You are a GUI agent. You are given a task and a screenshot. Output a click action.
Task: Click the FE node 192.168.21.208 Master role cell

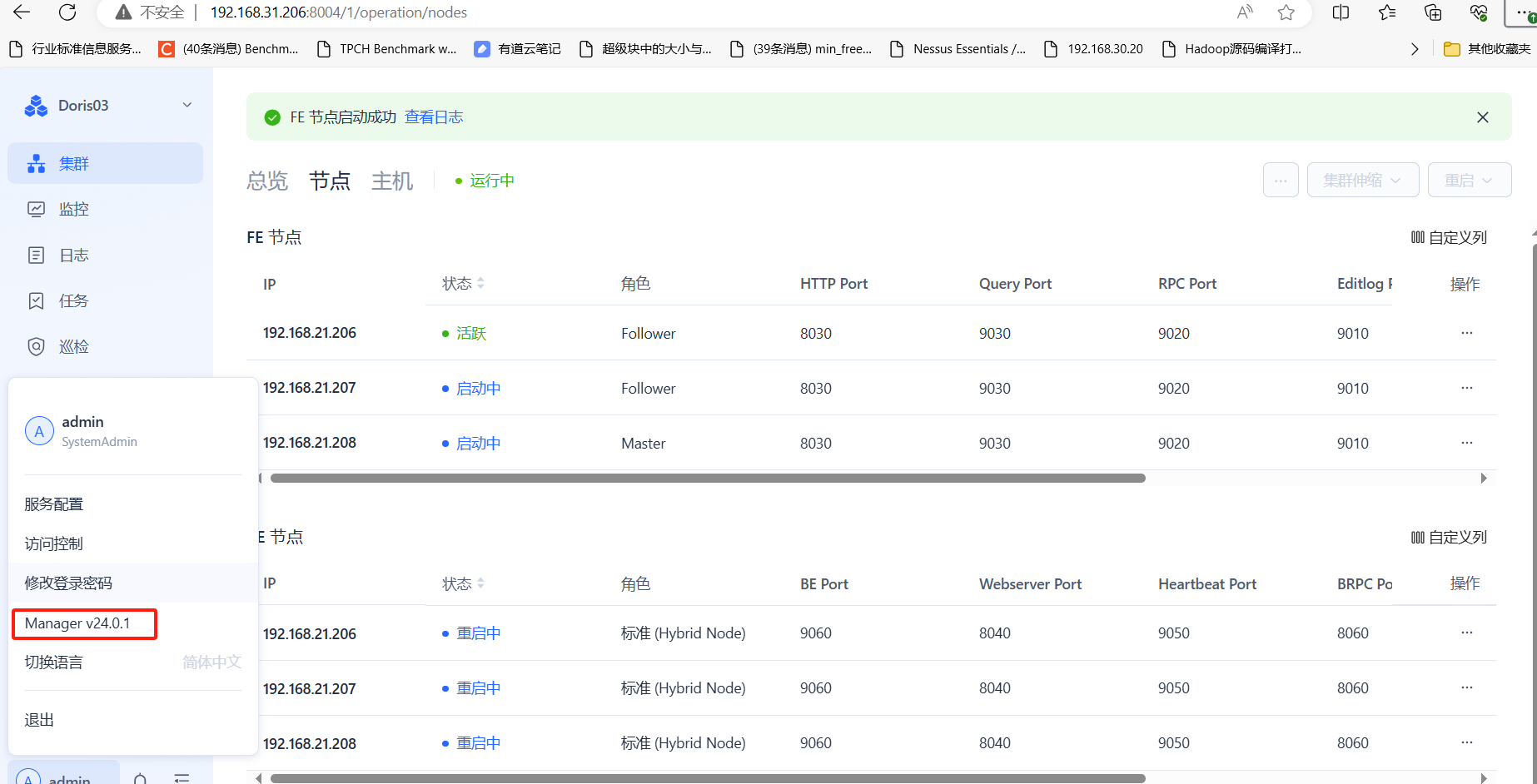pyautogui.click(x=643, y=444)
